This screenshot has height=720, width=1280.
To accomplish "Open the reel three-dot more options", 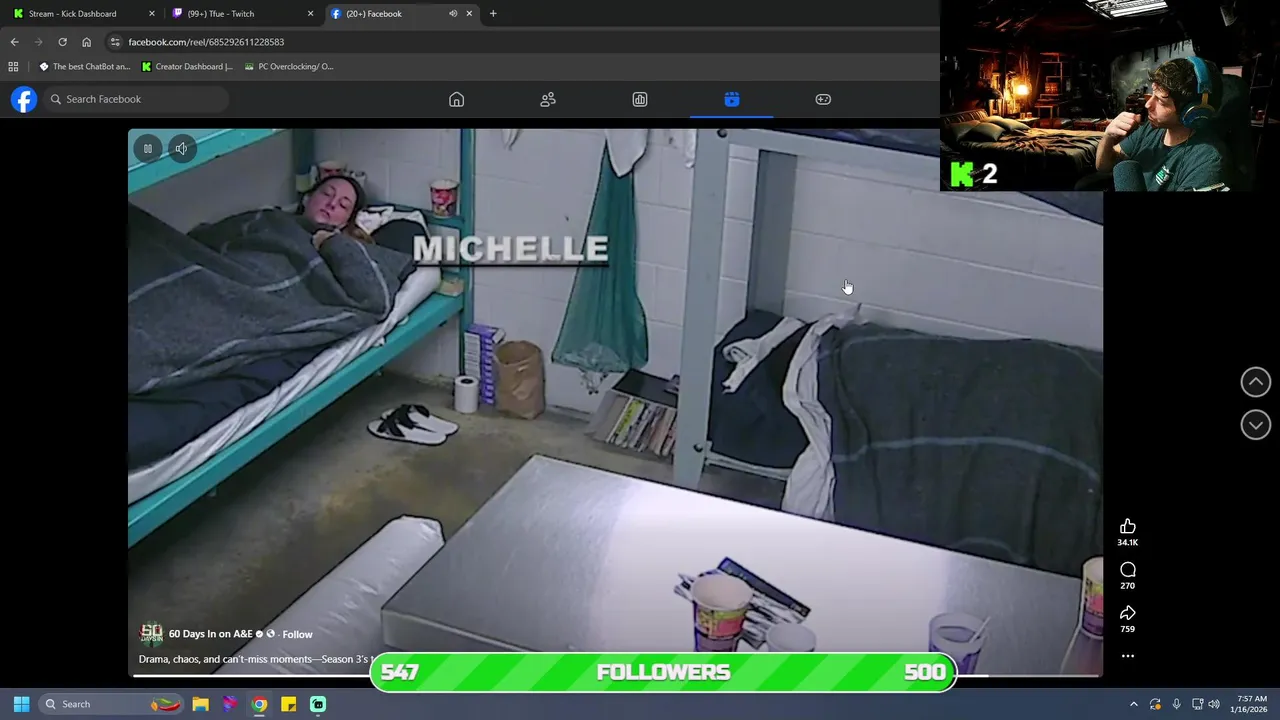I will (1128, 656).
